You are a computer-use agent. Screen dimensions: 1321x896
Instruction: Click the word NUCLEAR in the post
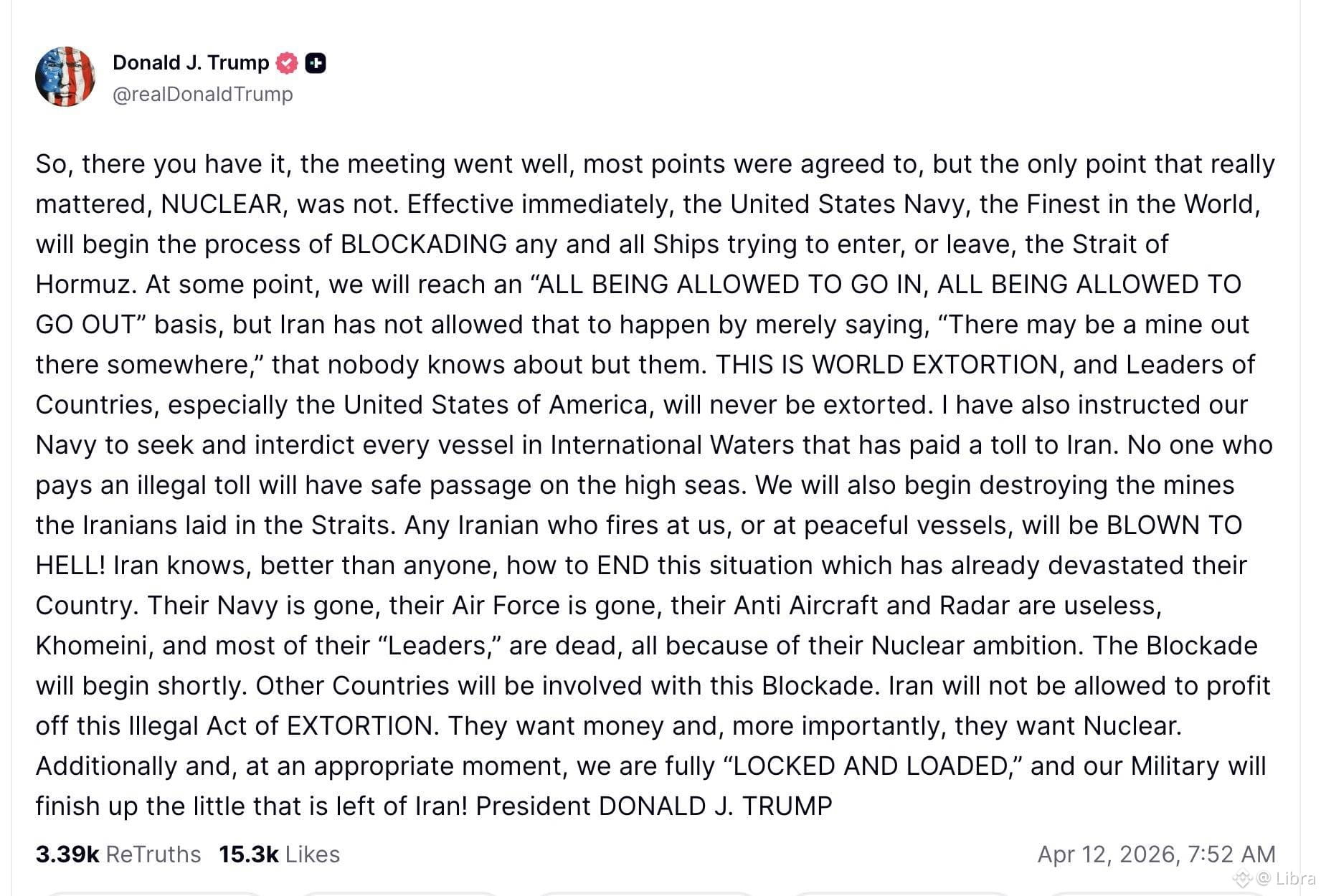click(222, 204)
